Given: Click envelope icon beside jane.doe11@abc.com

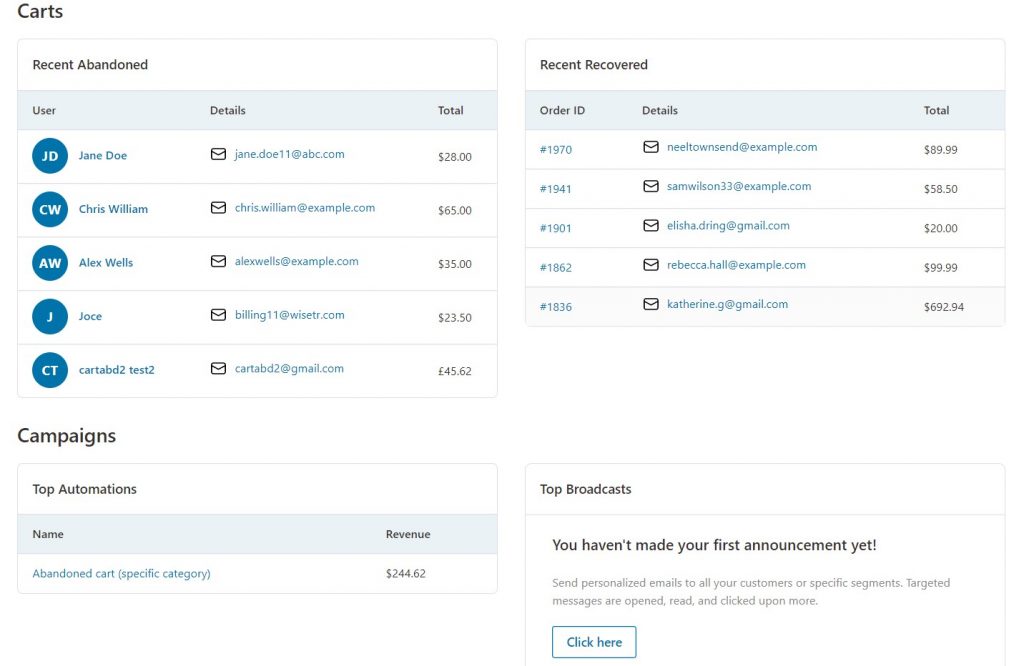Looking at the screenshot, I should [x=218, y=154].
